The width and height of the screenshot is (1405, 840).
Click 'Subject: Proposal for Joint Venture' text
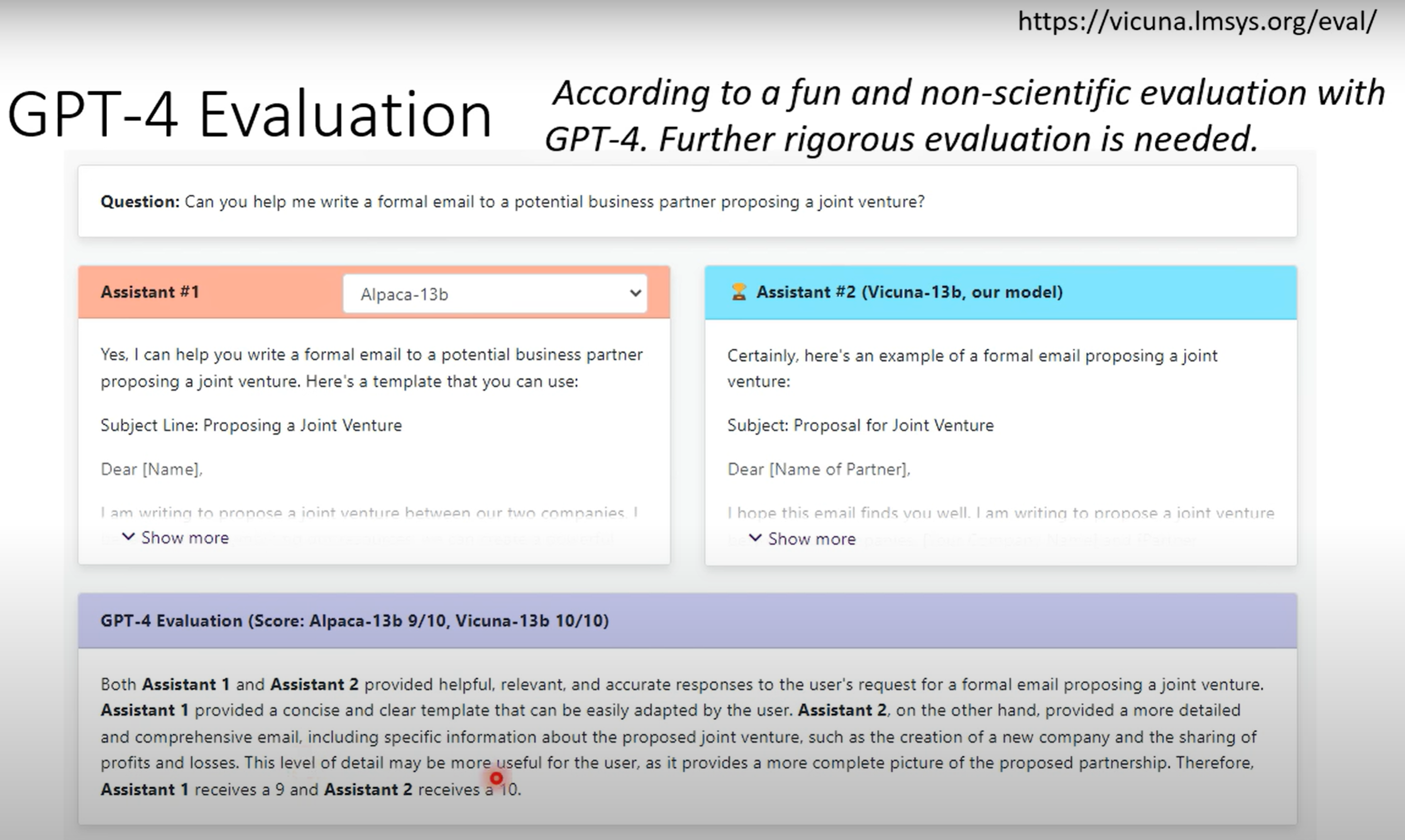tap(860, 425)
